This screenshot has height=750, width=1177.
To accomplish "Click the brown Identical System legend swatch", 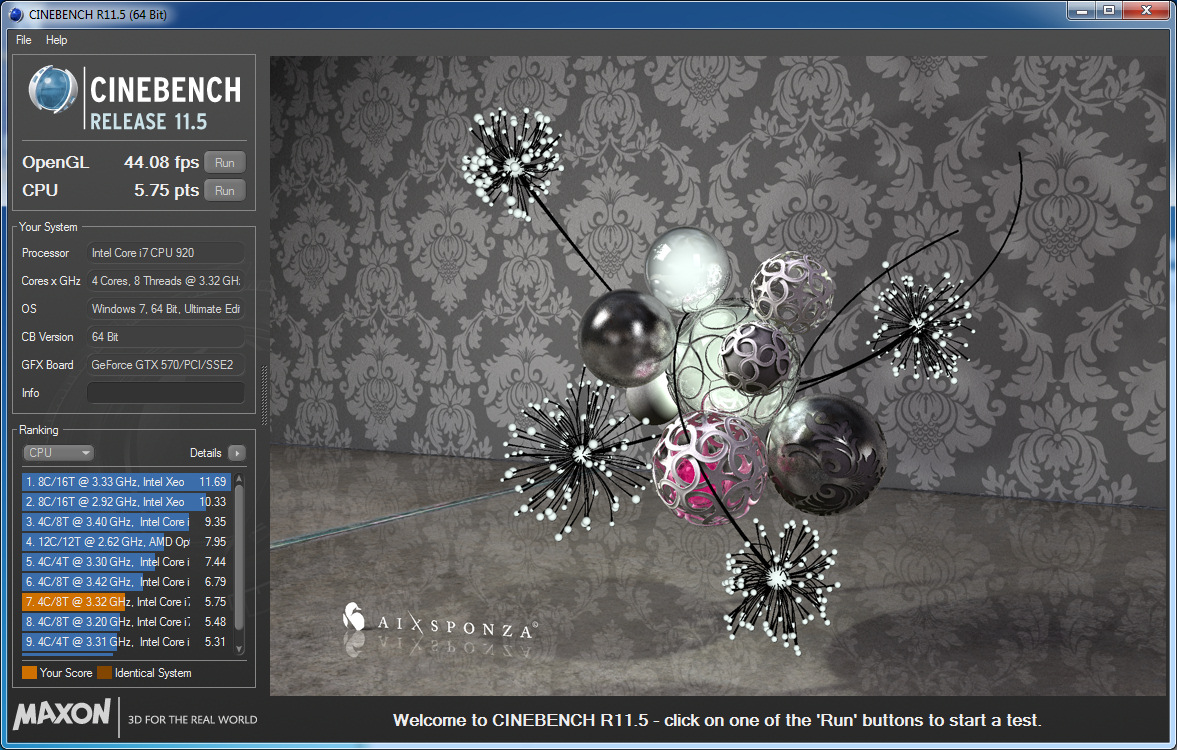I will [105, 673].
